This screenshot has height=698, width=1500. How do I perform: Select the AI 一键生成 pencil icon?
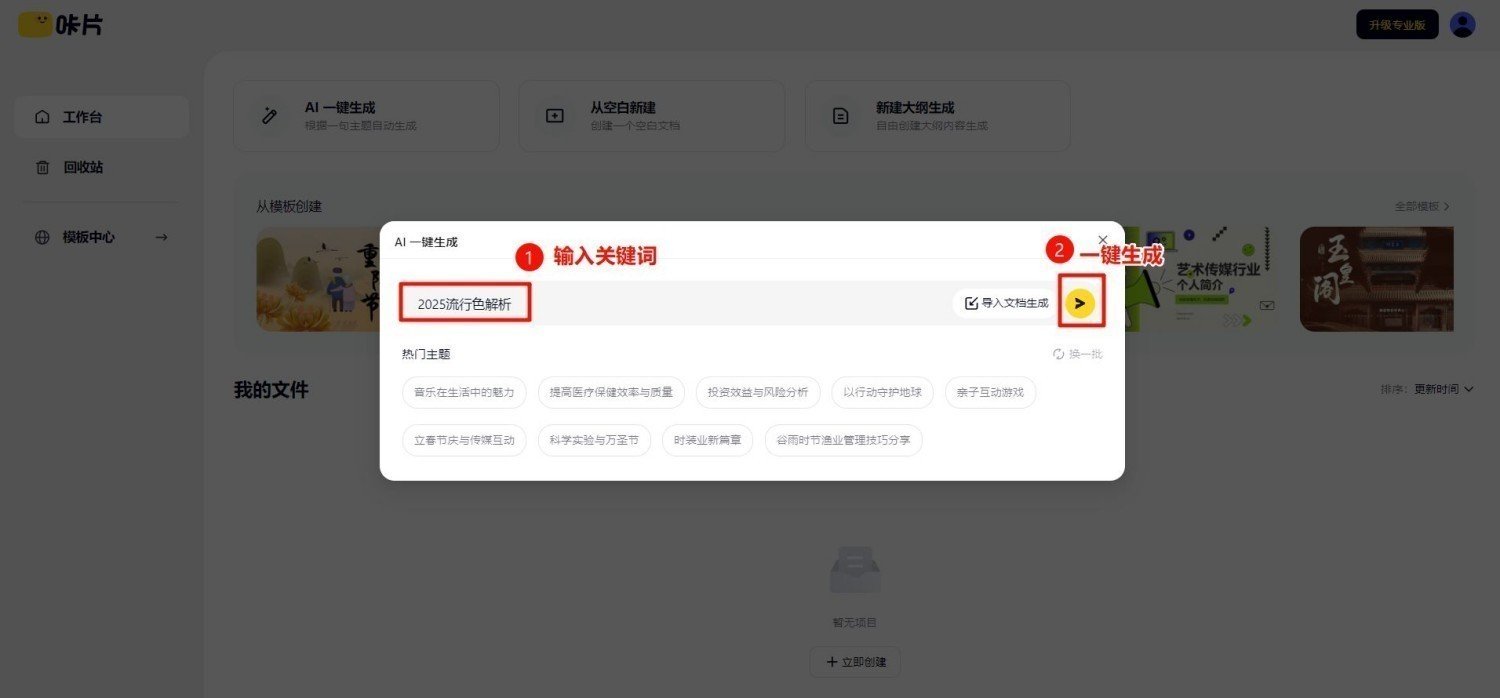(x=268, y=115)
